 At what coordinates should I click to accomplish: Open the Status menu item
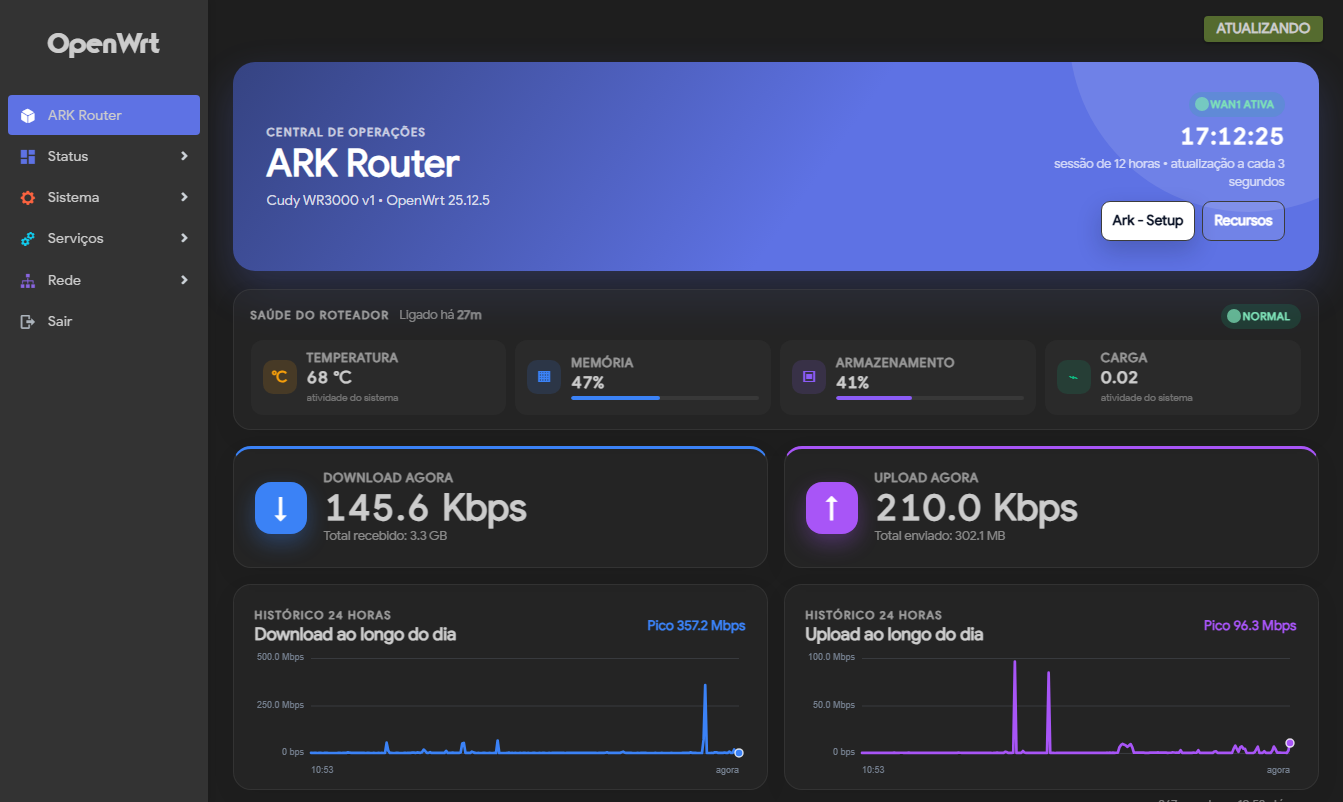(x=104, y=156)
